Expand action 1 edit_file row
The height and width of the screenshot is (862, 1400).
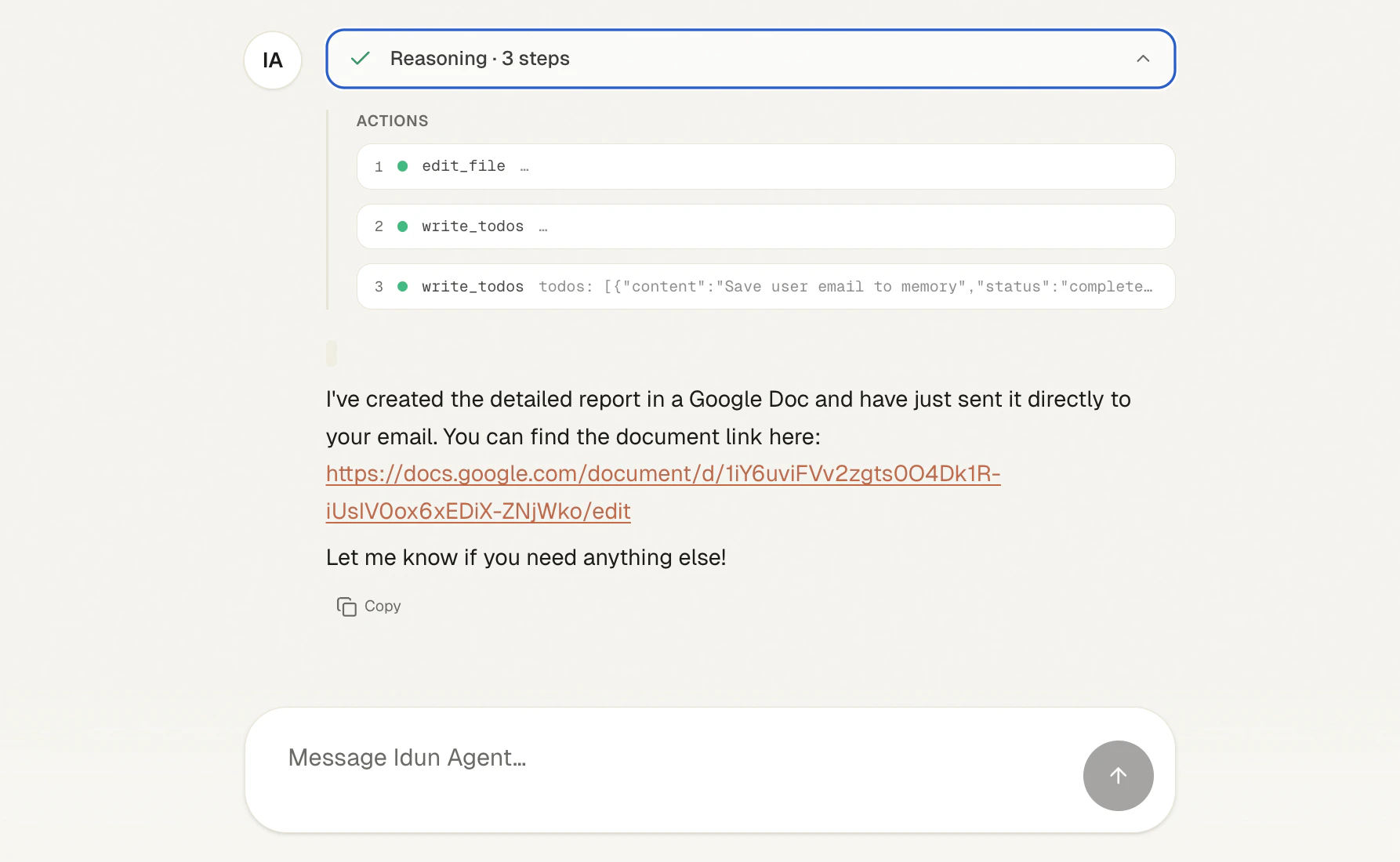coord(766,166)
